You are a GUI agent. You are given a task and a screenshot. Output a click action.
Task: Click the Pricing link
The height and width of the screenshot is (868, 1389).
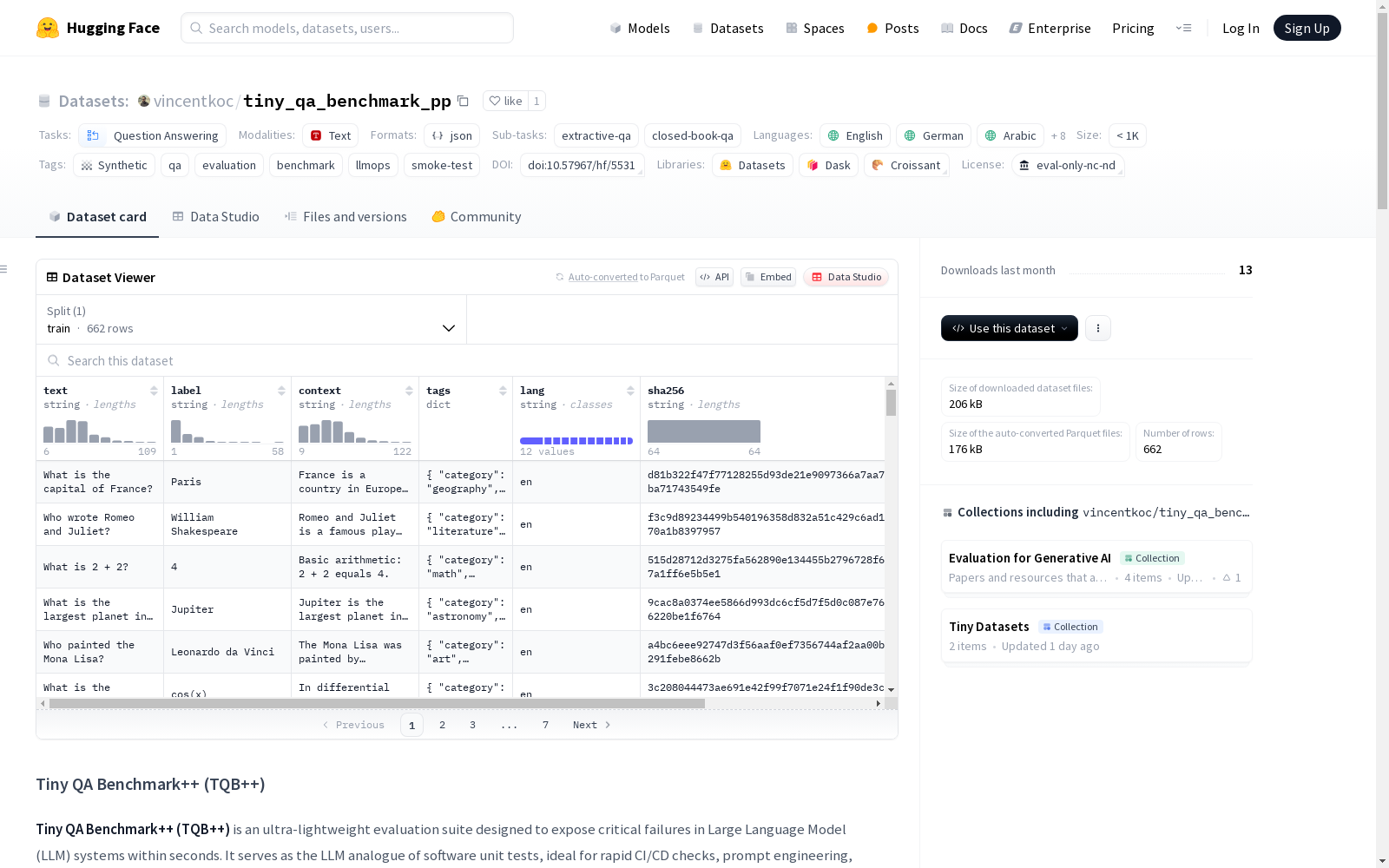click(x=1133, y=28)
